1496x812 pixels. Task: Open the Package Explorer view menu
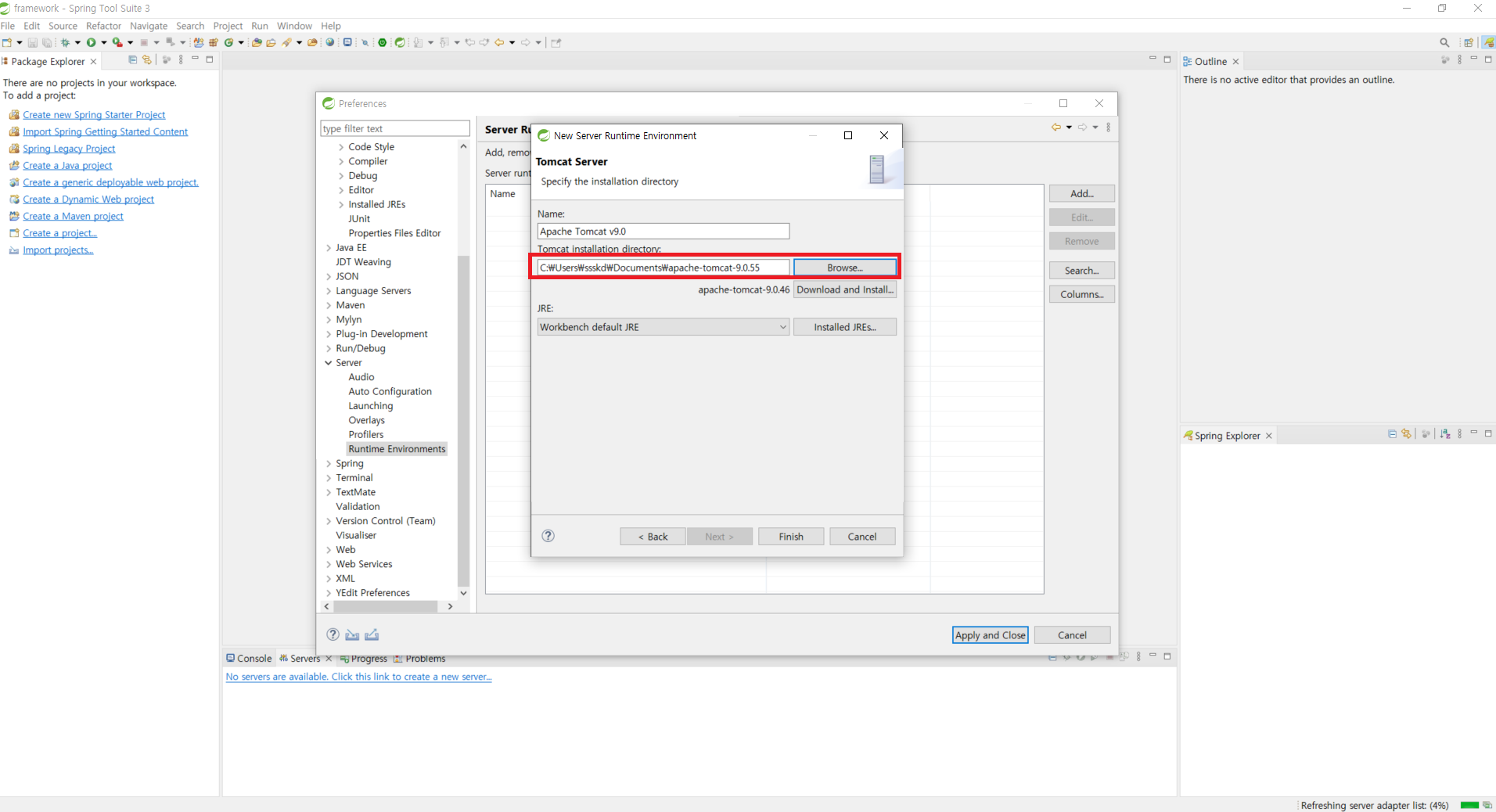(x=181, y=59)
